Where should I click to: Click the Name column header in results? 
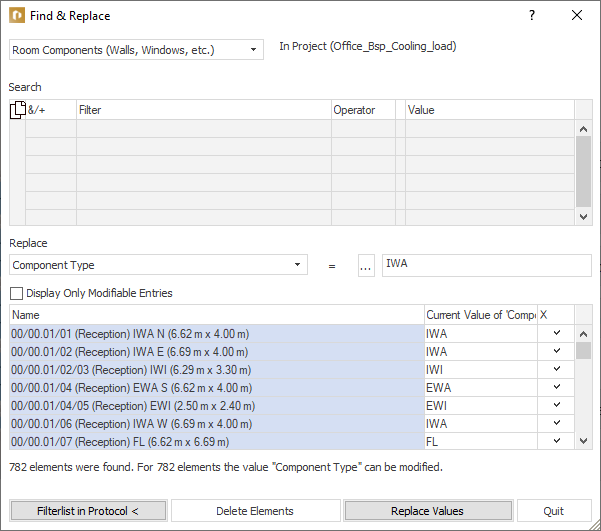click(217, 315)
